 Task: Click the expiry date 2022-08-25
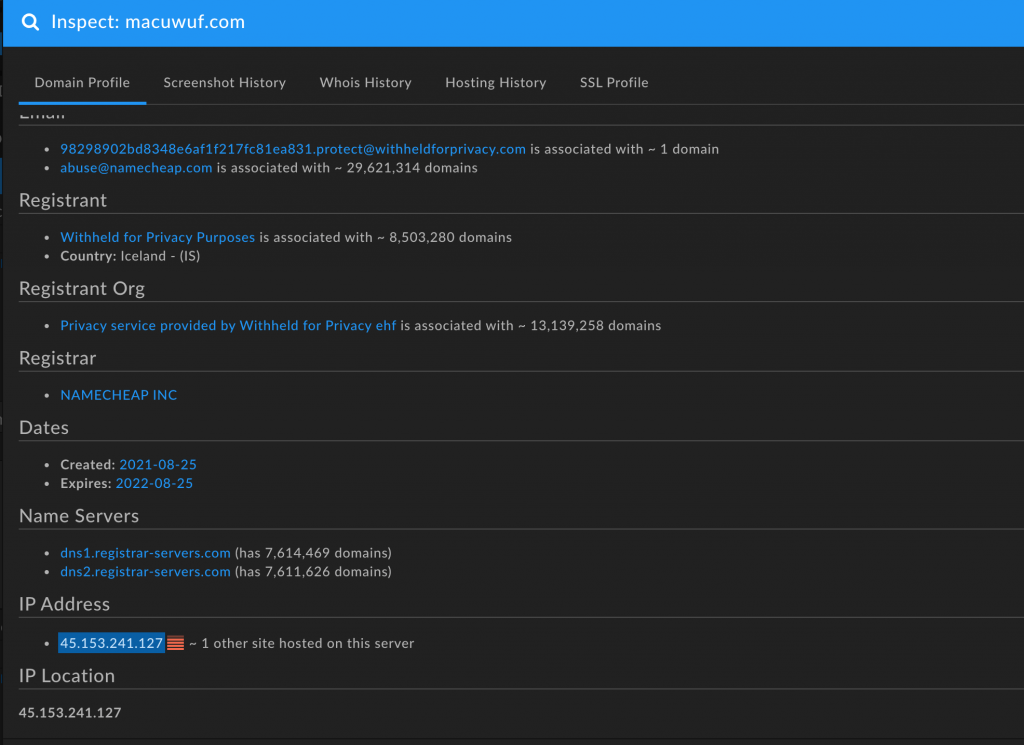coord(154,483)
